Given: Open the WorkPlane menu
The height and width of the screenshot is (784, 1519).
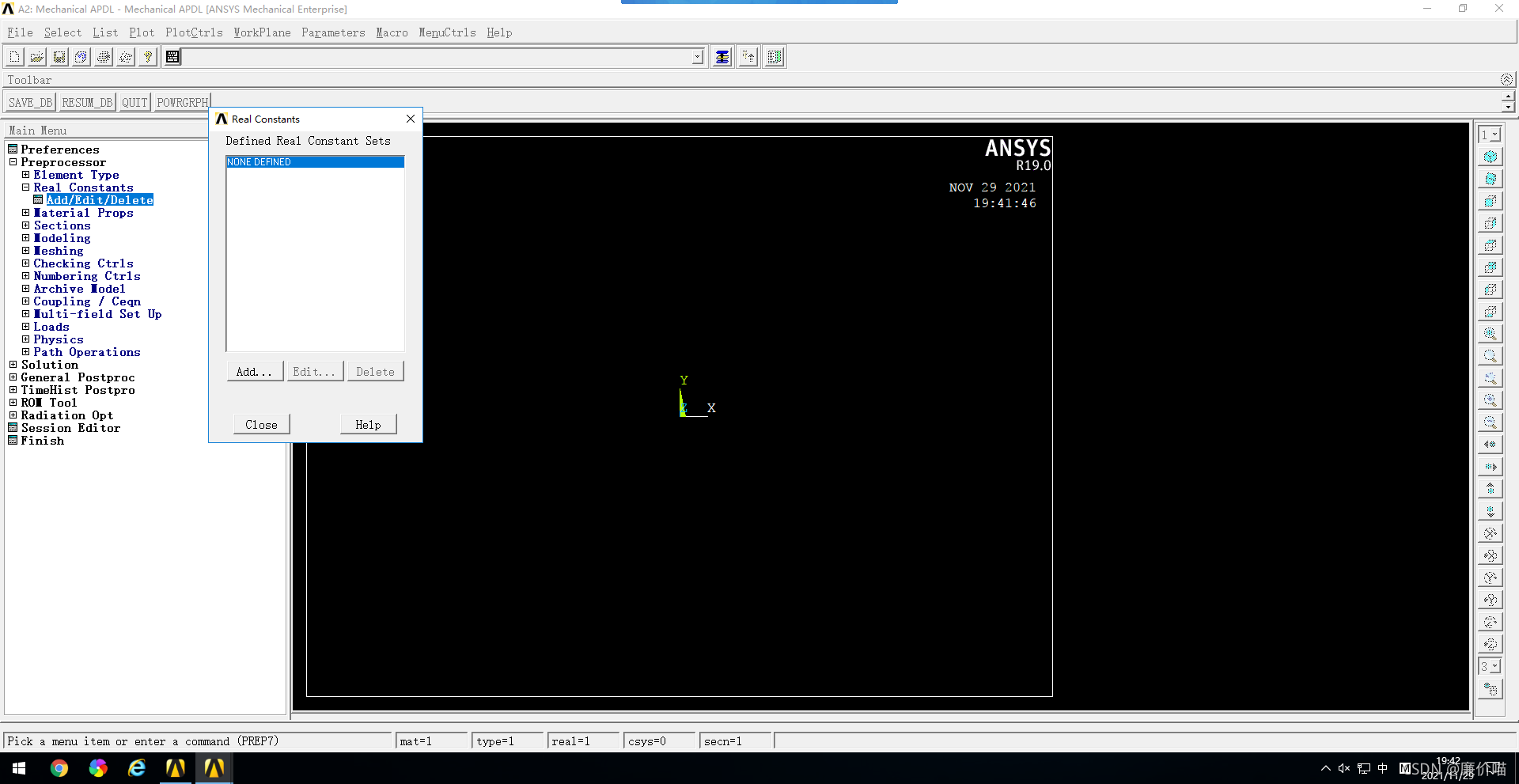Looking at the screenshot, I should [262, 32].
